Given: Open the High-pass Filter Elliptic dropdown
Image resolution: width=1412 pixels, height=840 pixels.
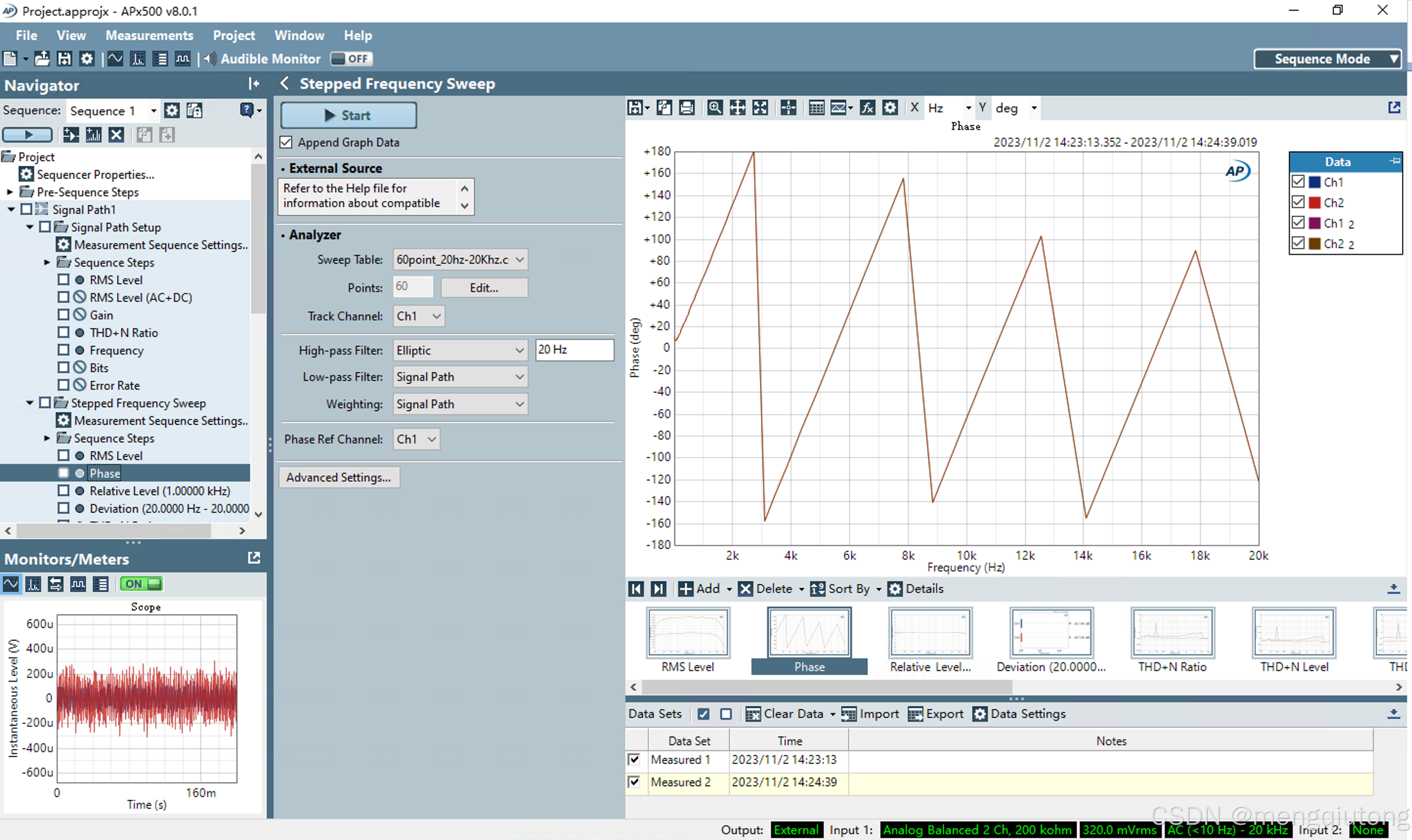Looking at the screenshot, I should pyautogui.click(x=520, y=350).
